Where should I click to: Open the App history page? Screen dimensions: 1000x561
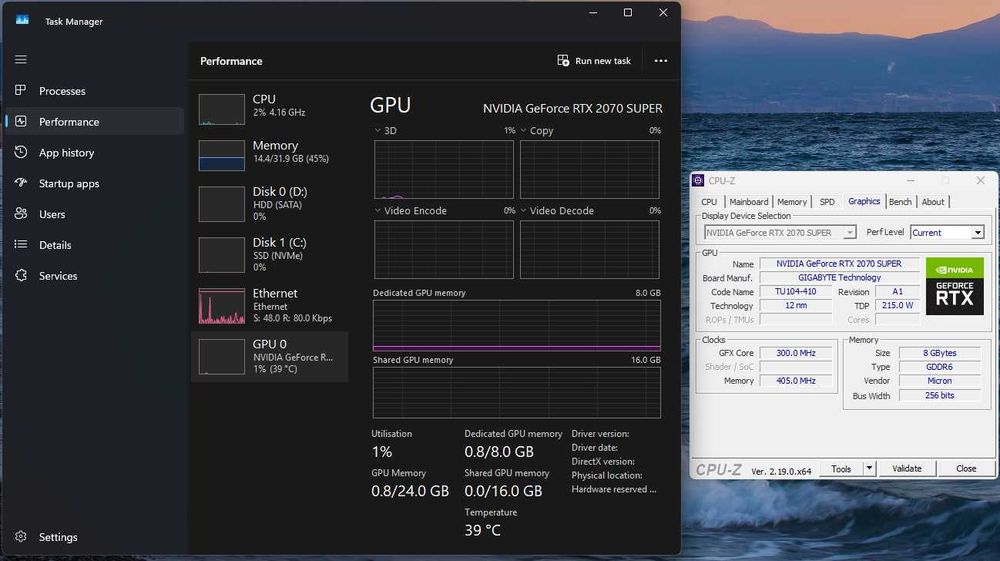(94, 152)
